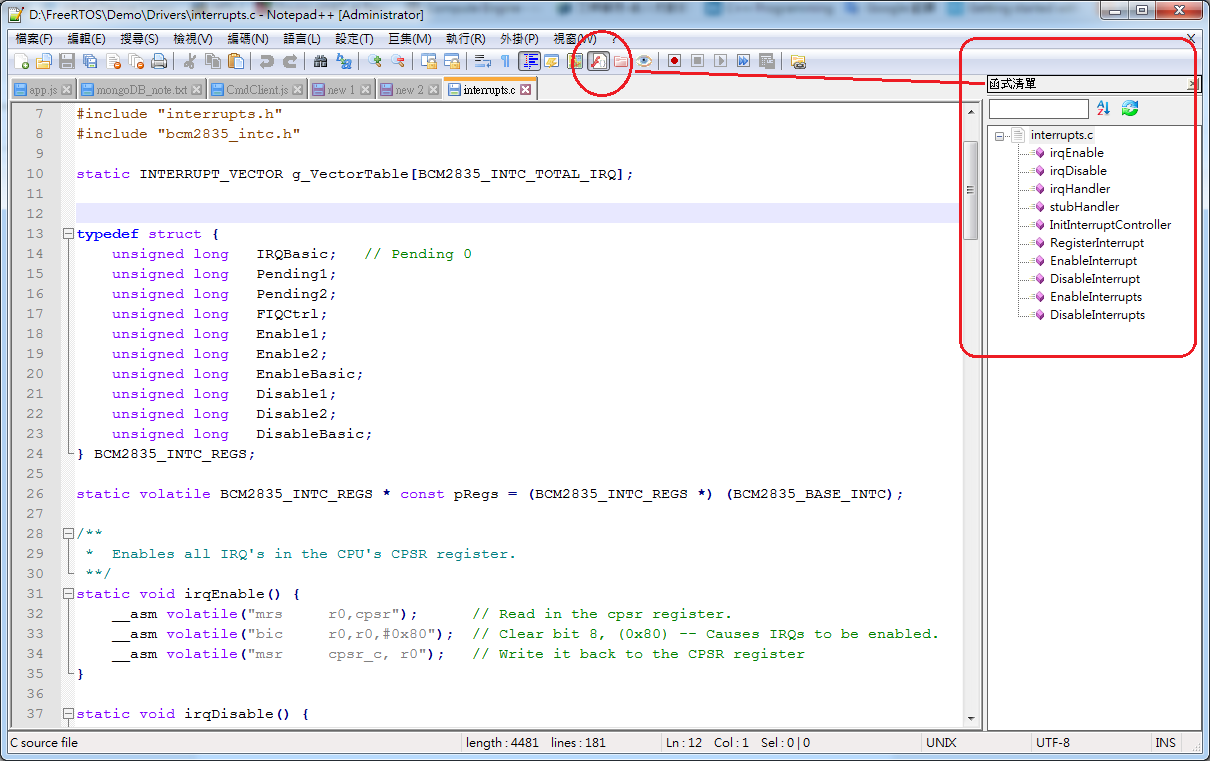This screenshot has height=761, width=1210.
Task: Refresh the function list
Action: (x=1129, y=107)
